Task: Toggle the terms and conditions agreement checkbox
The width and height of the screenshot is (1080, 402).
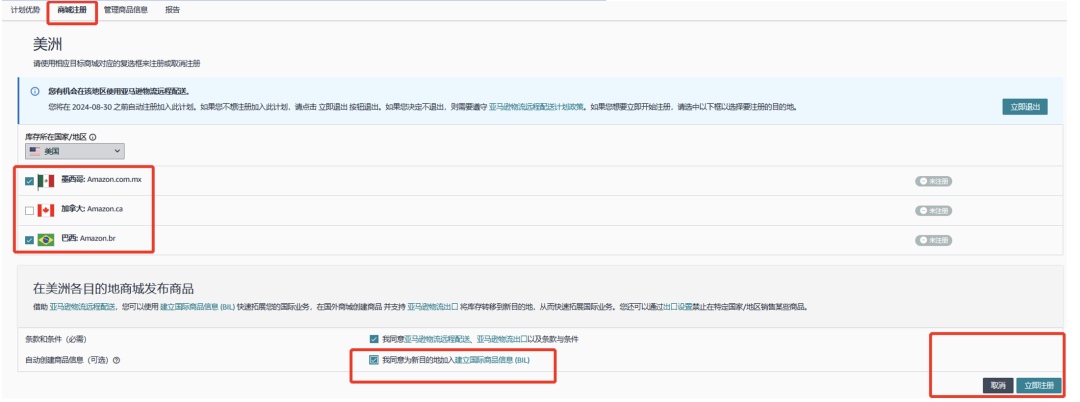Action: [x=374, y=339]
